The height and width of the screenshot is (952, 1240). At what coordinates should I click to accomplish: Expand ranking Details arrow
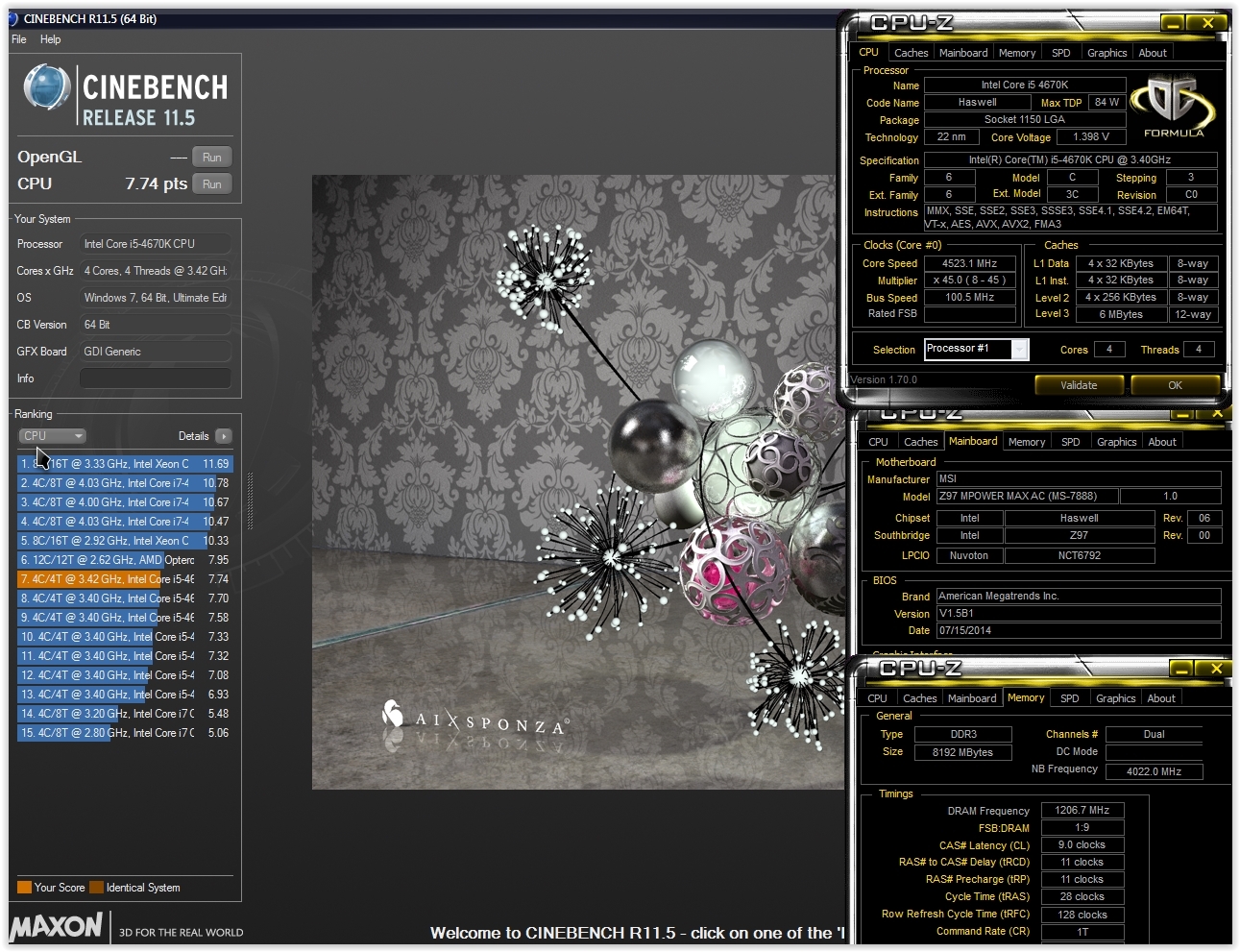pyautogui.click(x=224, y=436)
